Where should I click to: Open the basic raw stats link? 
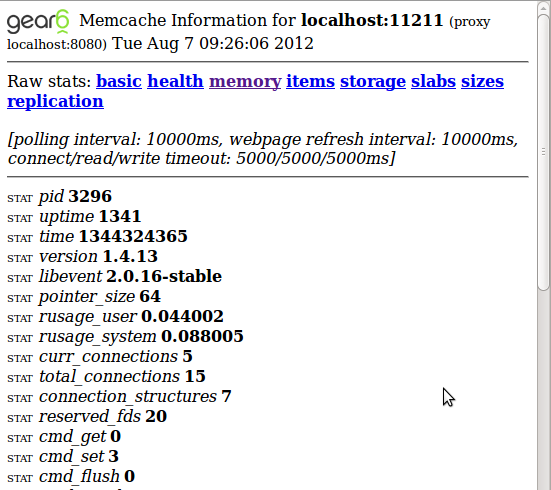(x=119, y=81)
